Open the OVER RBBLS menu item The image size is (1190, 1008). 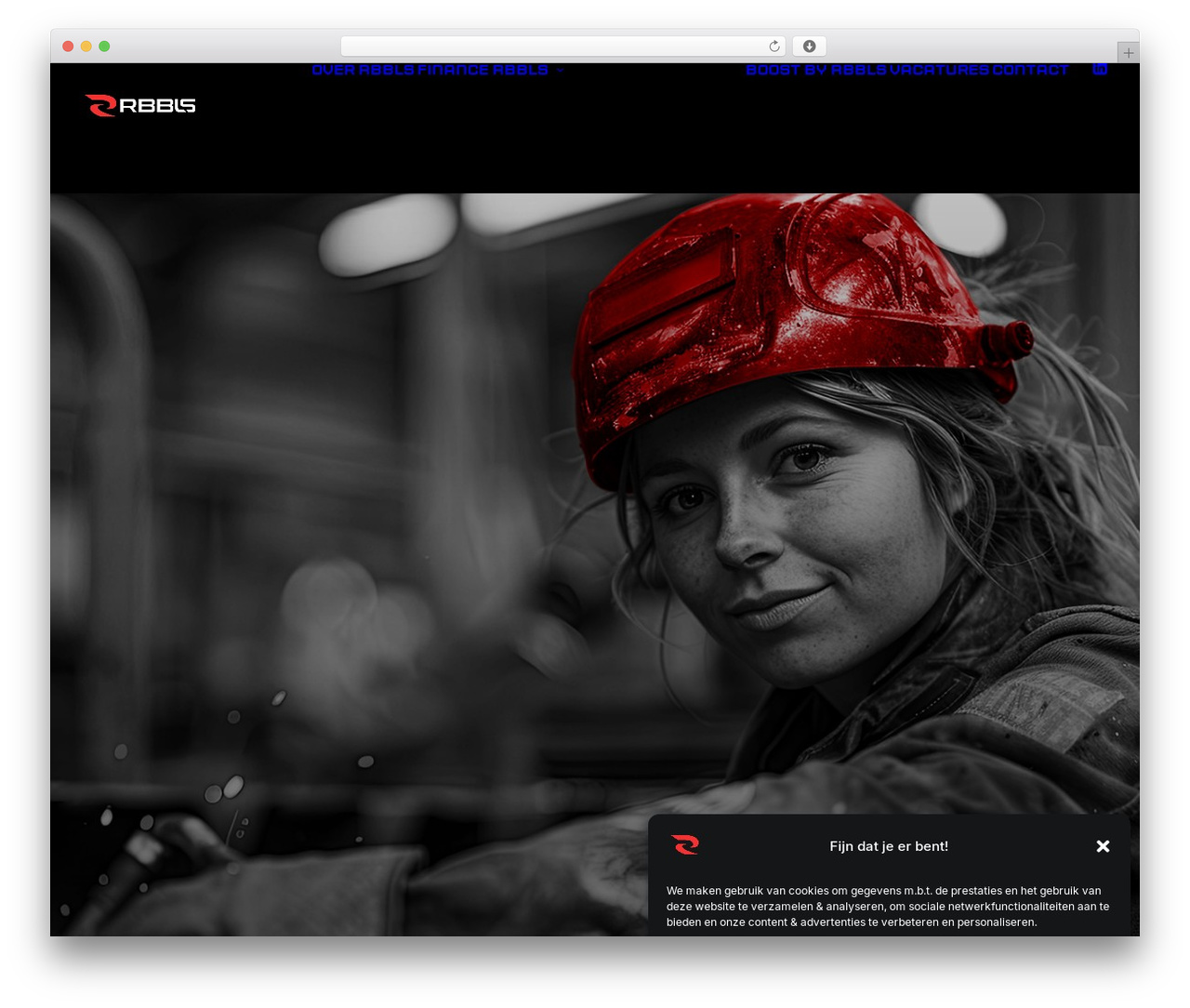click(363, 70)
